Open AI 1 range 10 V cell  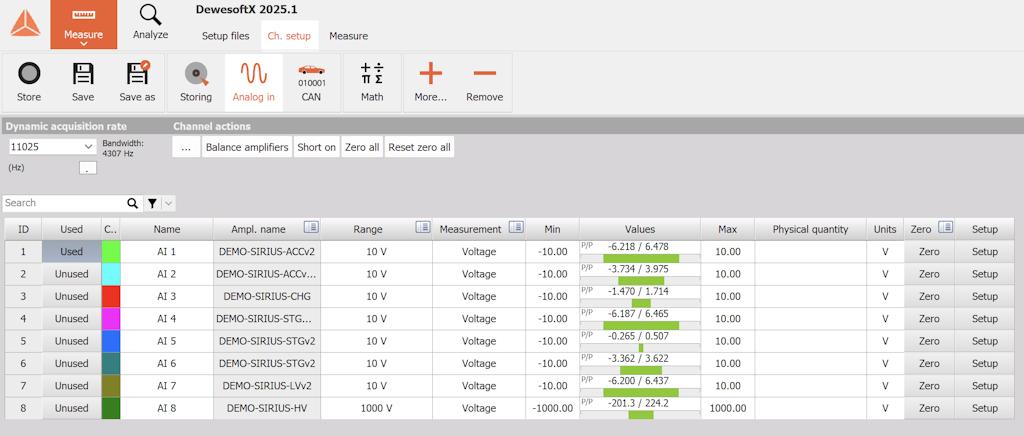[376, 252]
